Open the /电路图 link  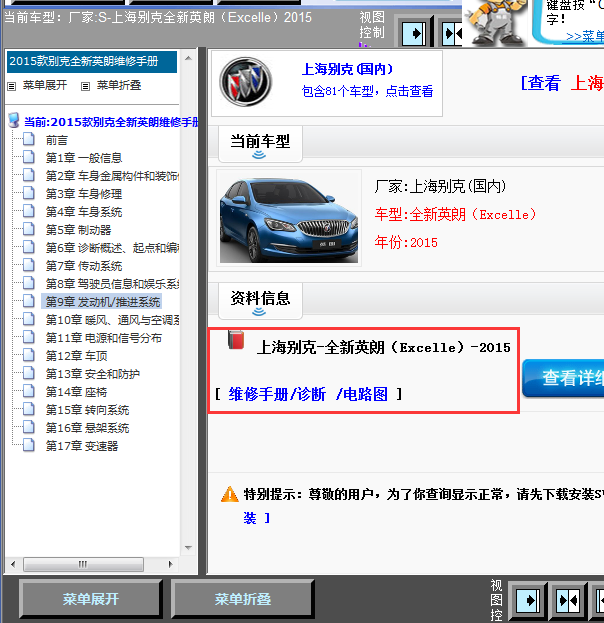click(361, 395)
